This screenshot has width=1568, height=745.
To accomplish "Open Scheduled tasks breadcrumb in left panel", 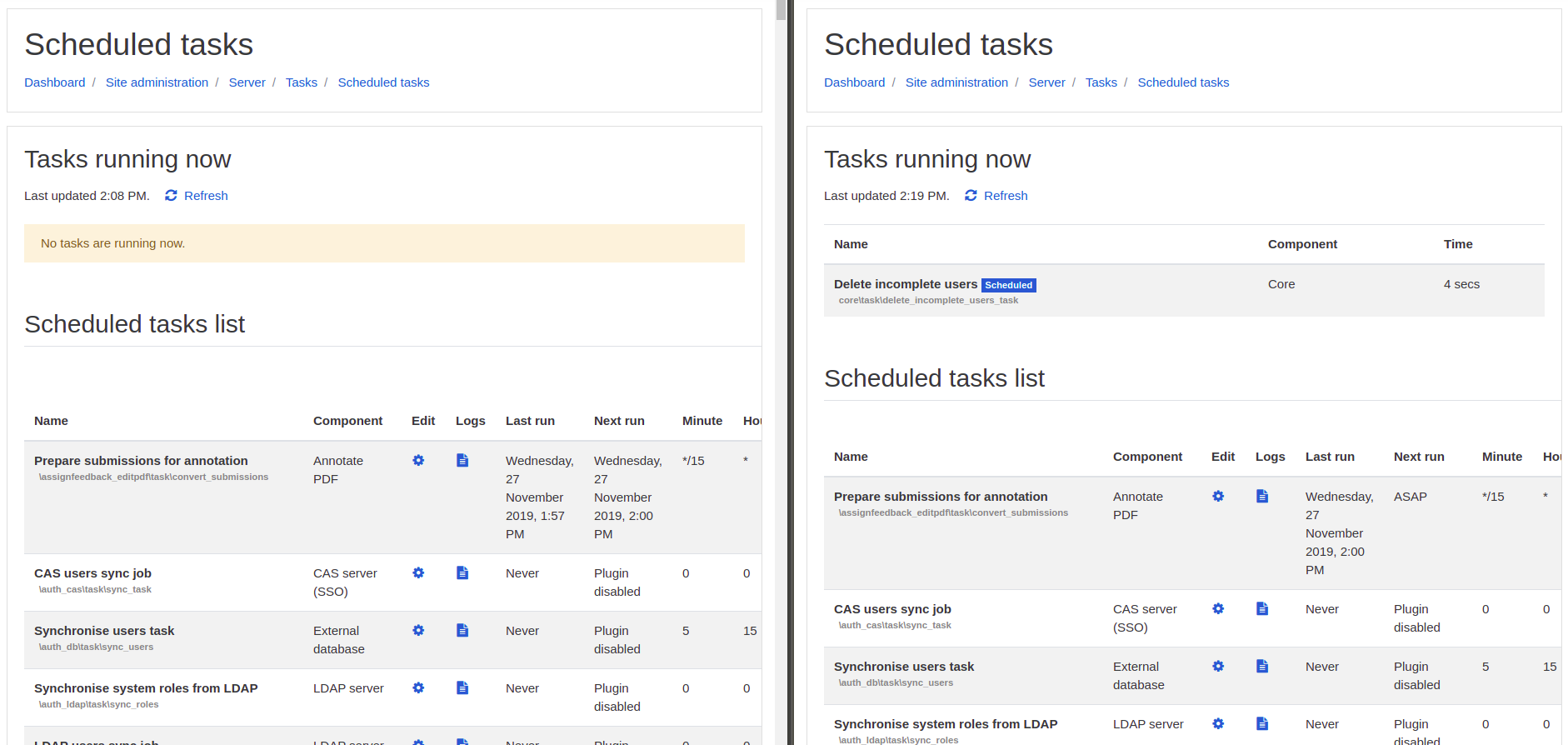I will tap(383, 82).
